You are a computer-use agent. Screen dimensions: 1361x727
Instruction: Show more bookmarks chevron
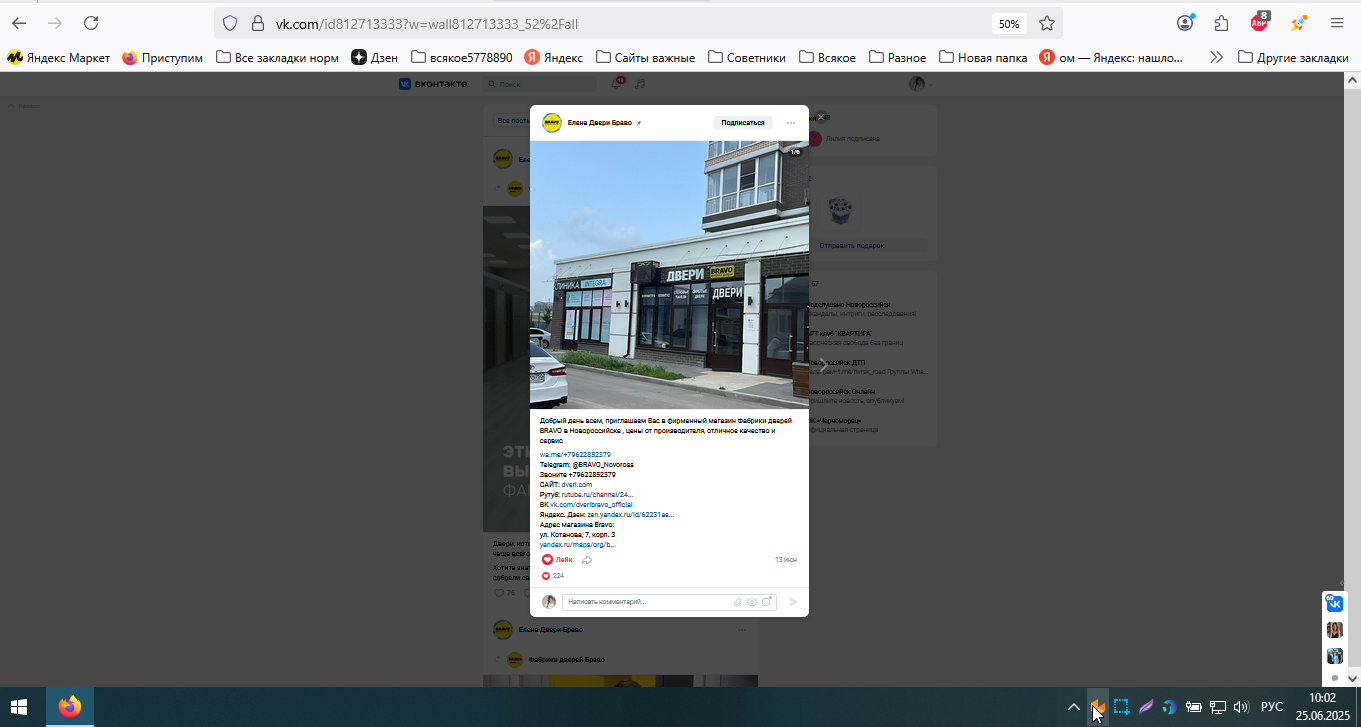pyautogui.click(x=1216, y=58)
